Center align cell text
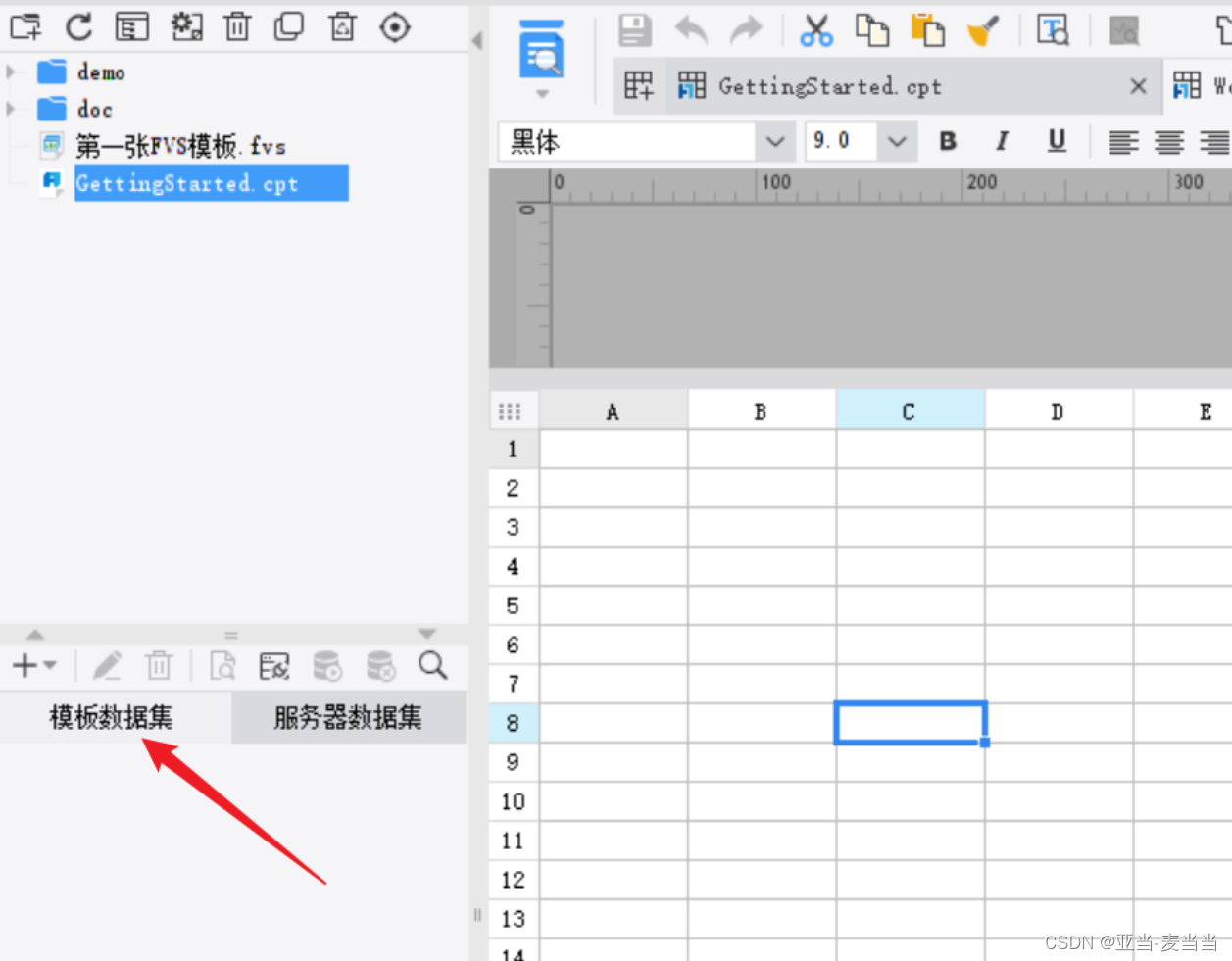Viewport: 1232px width, 961px height. click(1168, 143)
